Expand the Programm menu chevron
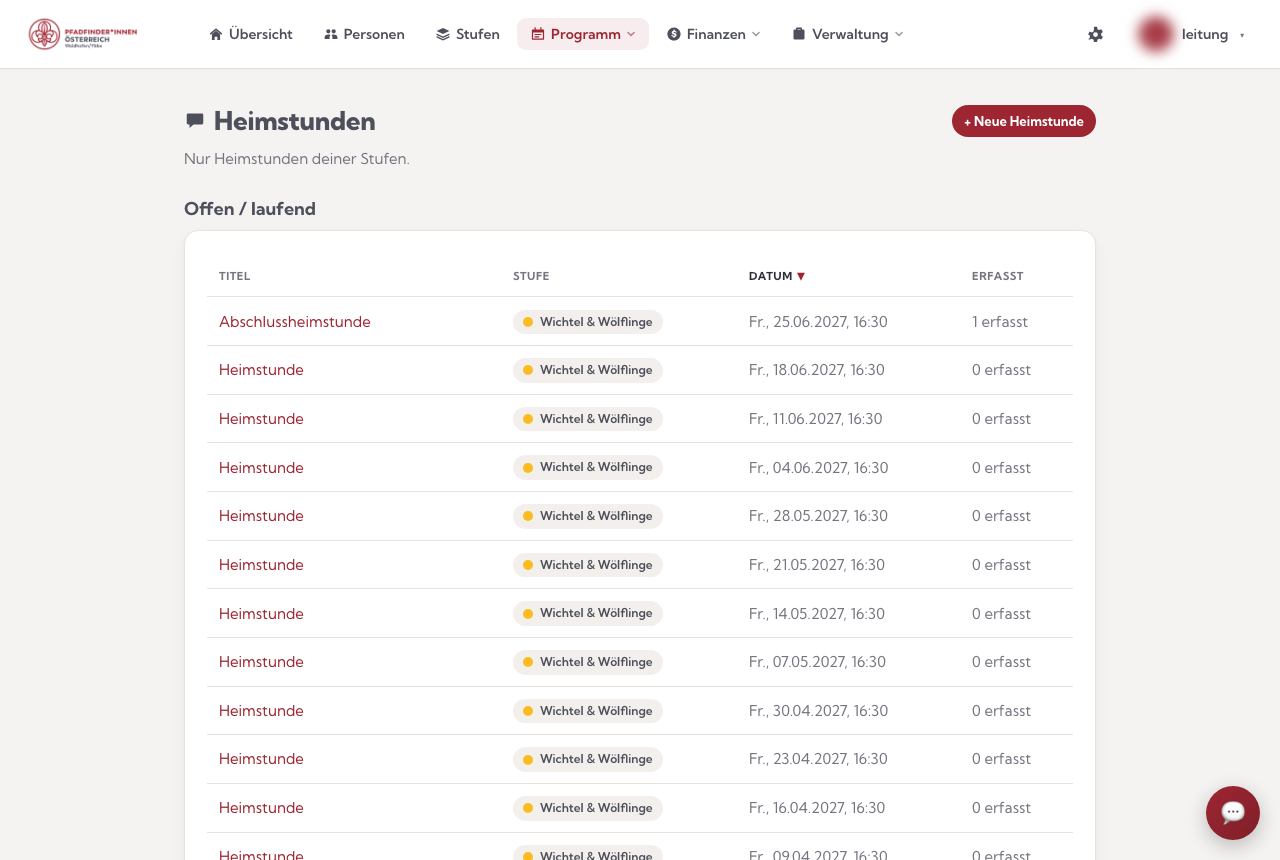This screenshot has height=860, width=1280. (631, 34)
